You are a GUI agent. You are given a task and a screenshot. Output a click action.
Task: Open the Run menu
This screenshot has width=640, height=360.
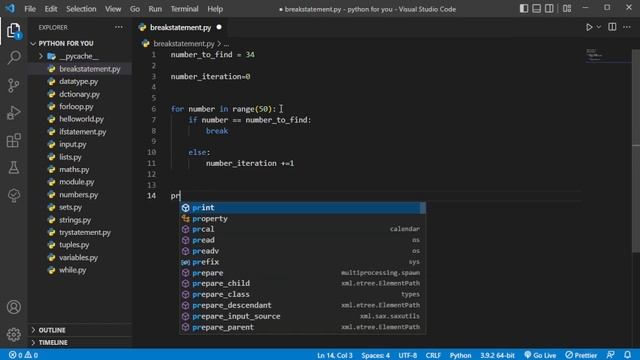[155, 9]
